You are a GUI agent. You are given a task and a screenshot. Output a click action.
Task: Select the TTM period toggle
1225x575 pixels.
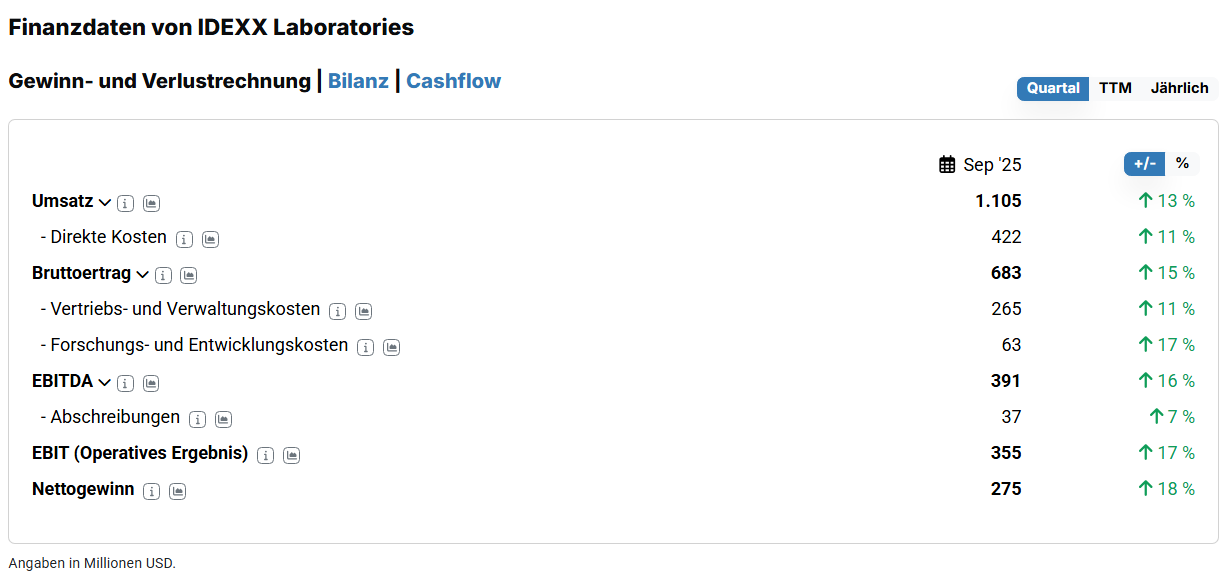click(1115, 88)
